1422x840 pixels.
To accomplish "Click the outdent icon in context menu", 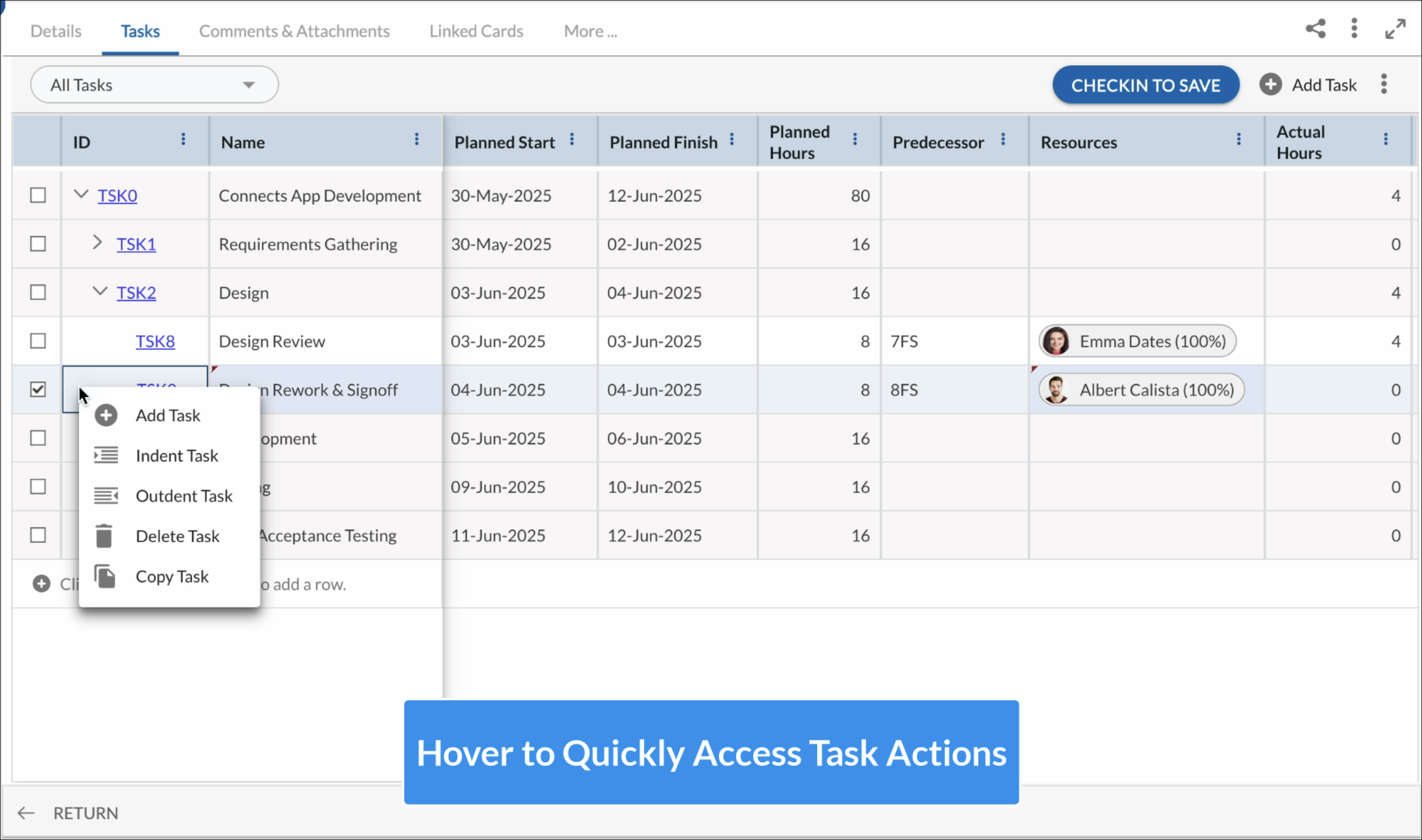I will click(x=106, y=496).
